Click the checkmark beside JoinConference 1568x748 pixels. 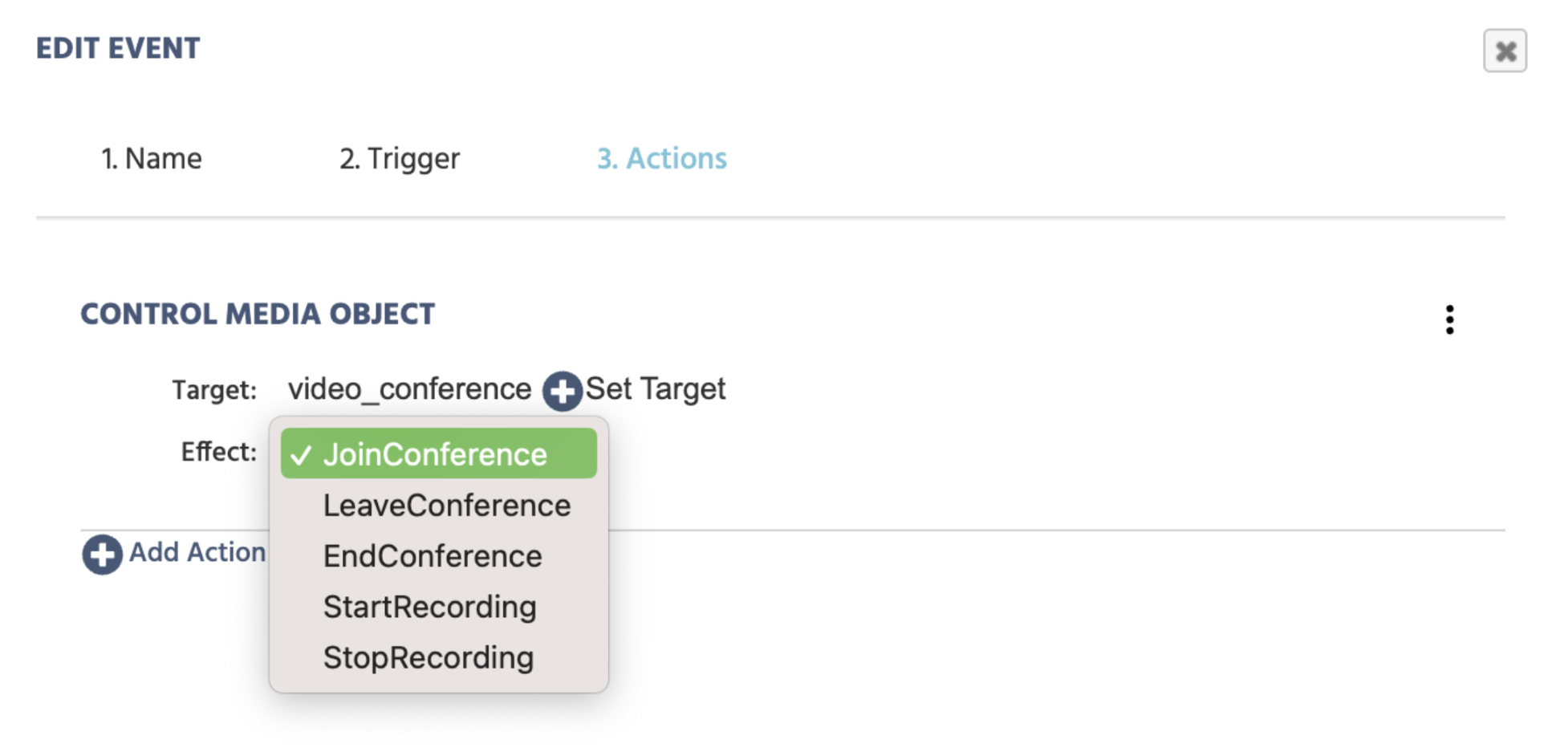[301, 455]
